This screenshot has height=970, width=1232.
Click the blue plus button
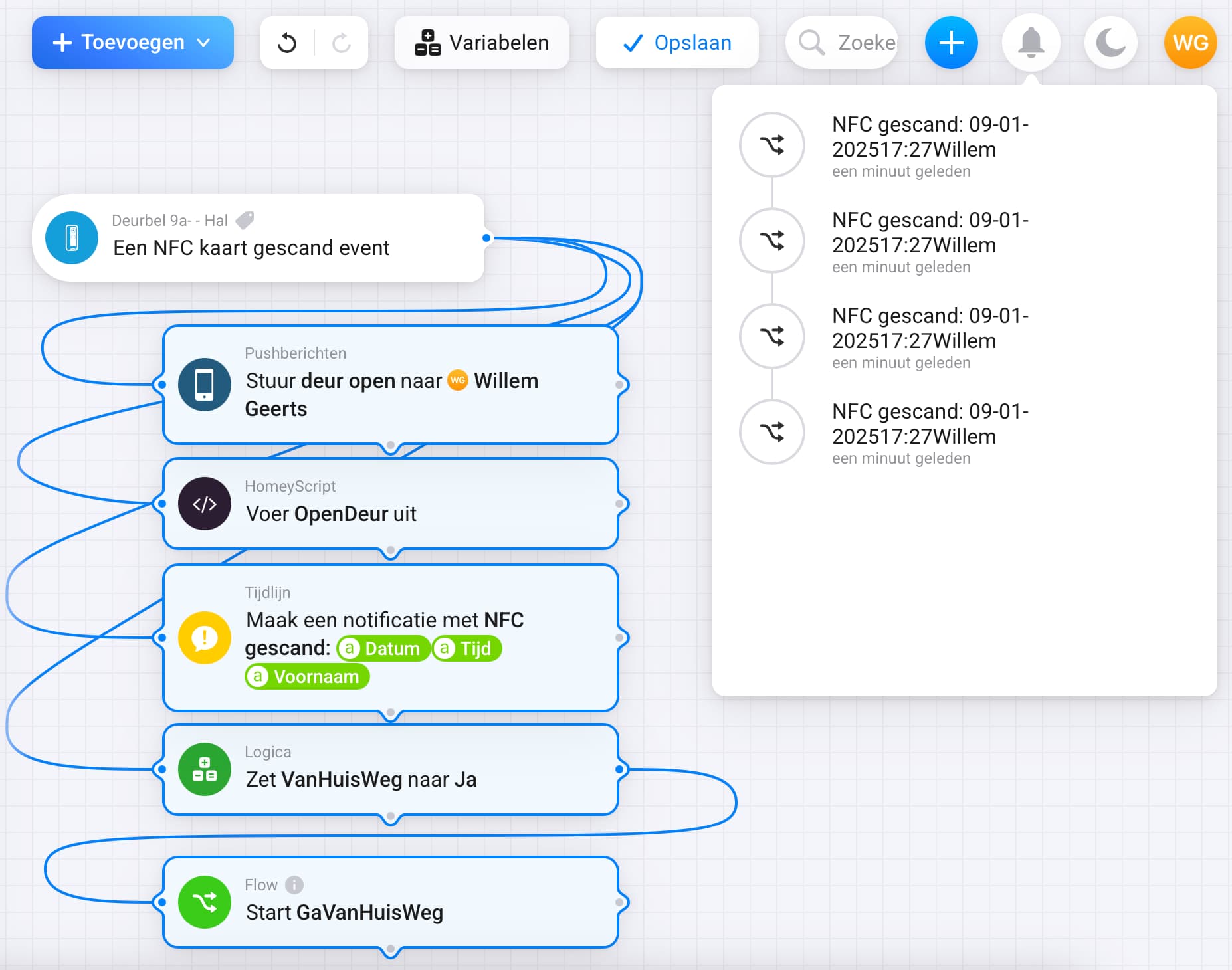(x=952, y=43)
